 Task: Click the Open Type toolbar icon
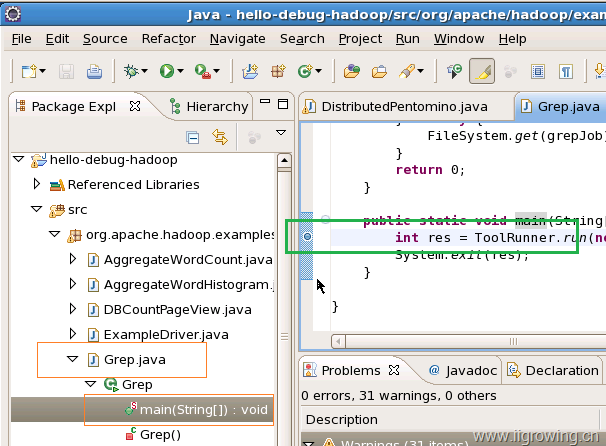[x=352, y=71]
